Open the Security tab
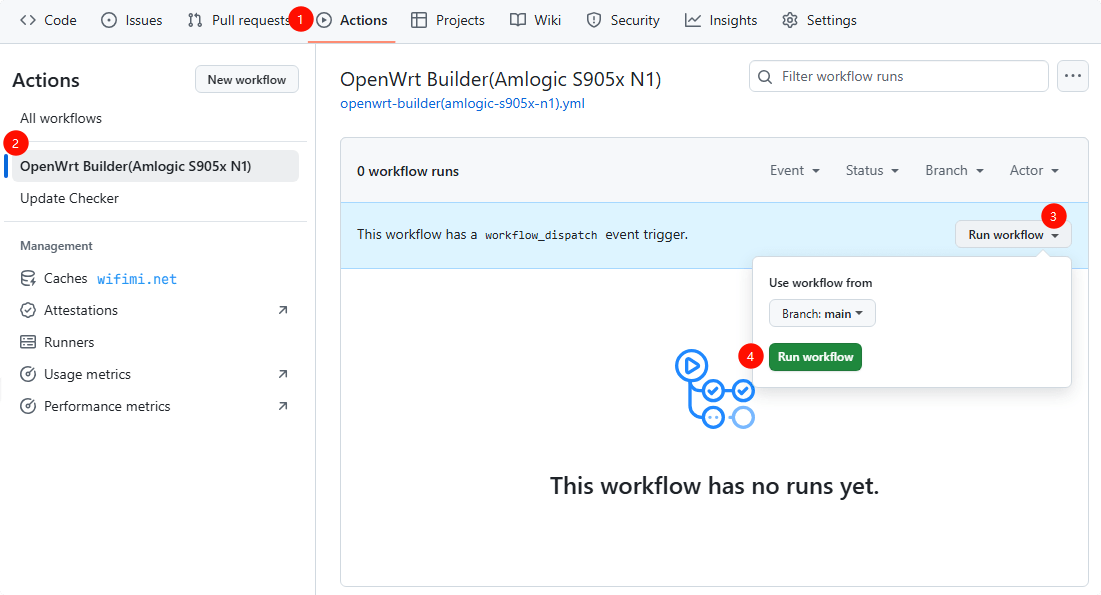The image size is (1101, 595). pyautogui.click(x=623, y=20)
